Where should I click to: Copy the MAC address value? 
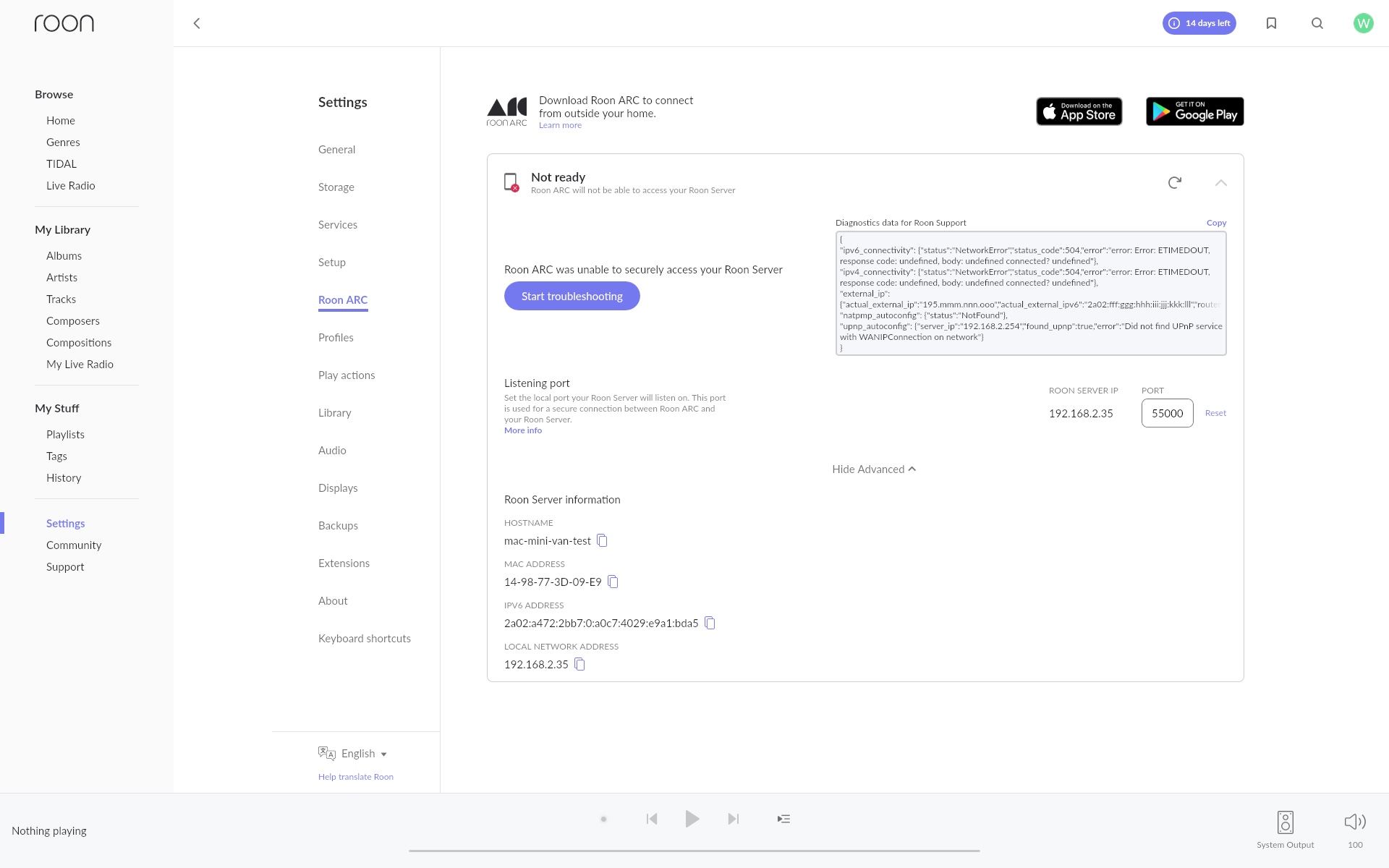pos(613,582)
